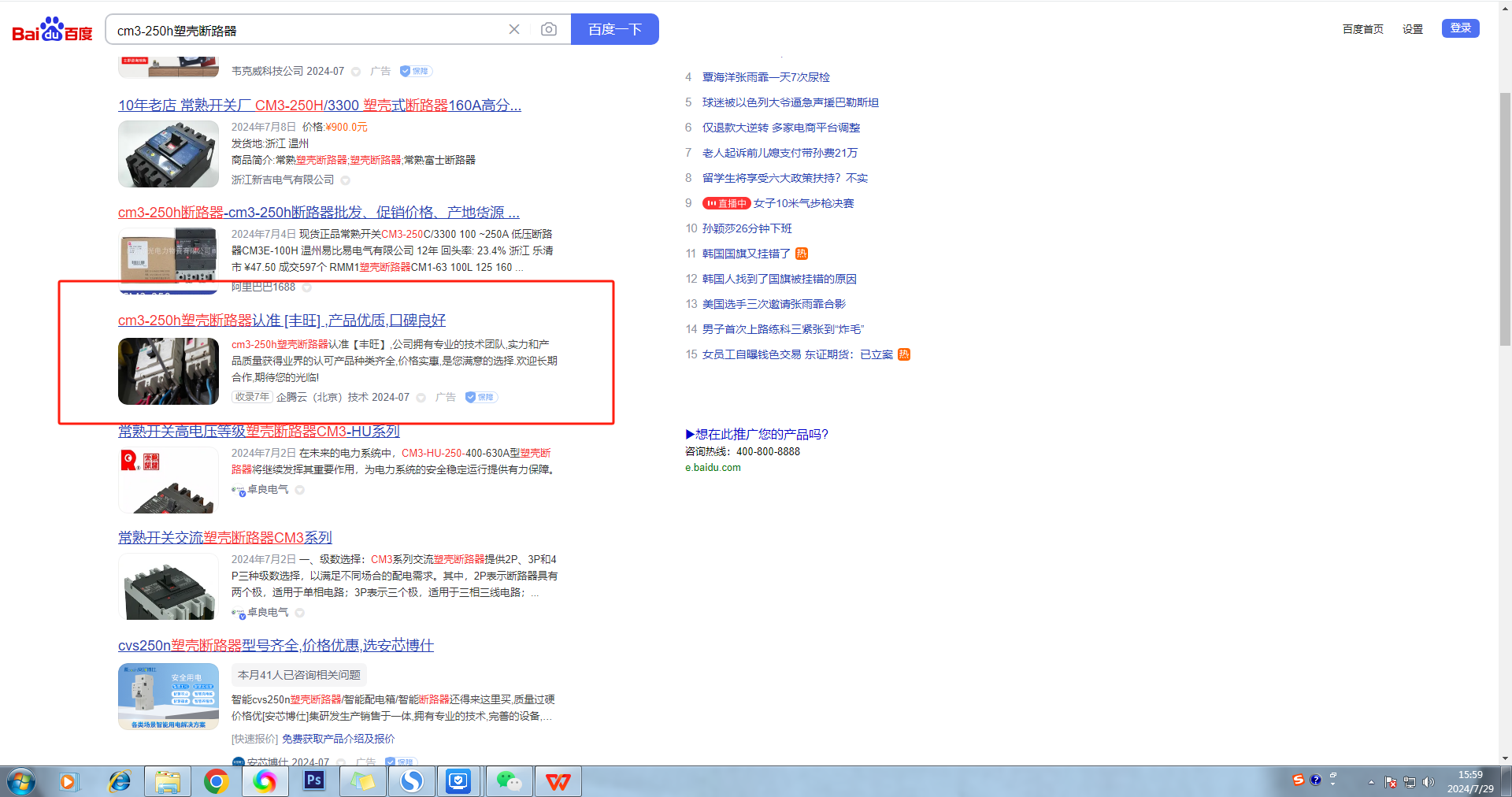Click the 浙江新吉电气有限公司 source

(x=283, y=180)
